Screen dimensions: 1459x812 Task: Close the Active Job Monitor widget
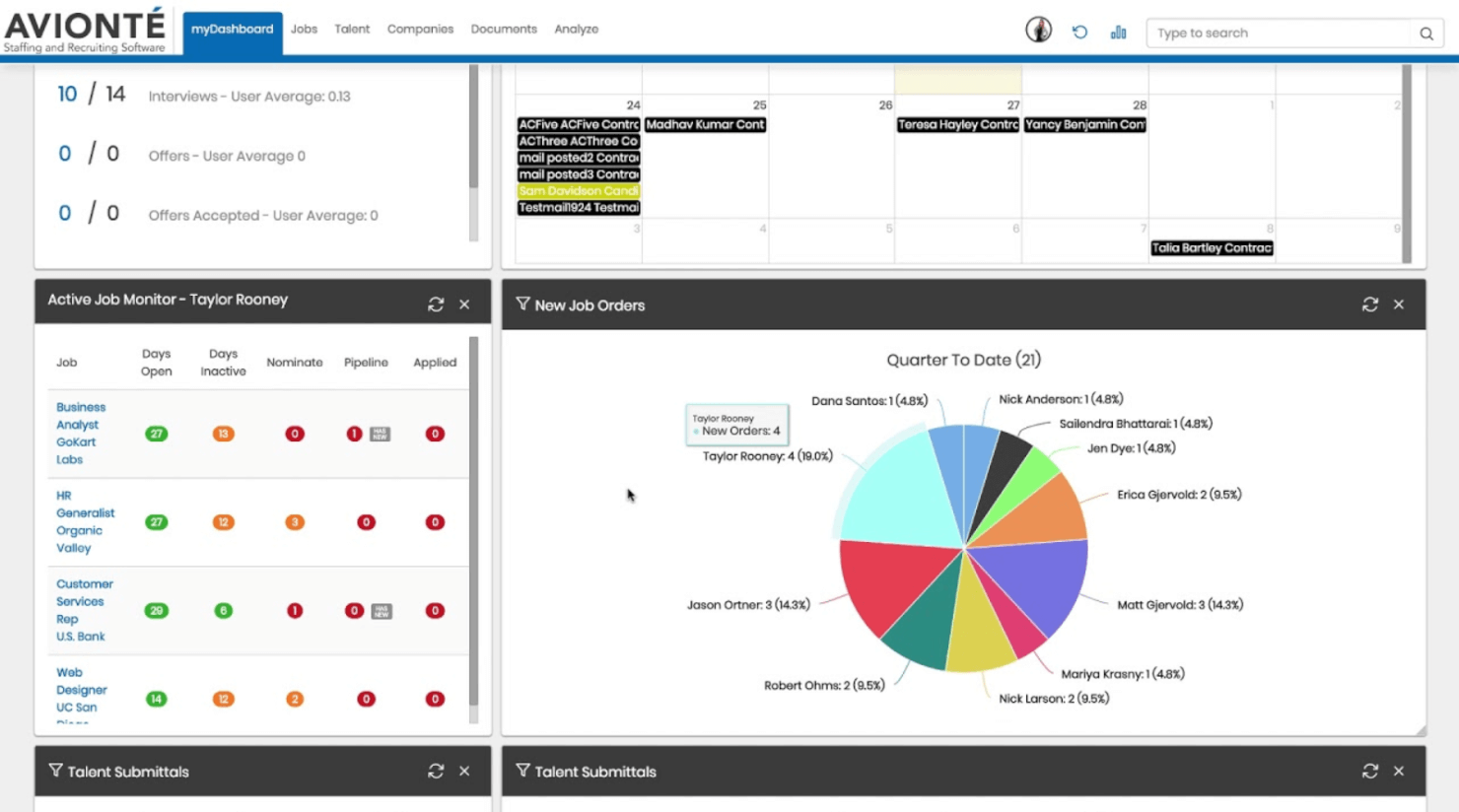[464, 304]
